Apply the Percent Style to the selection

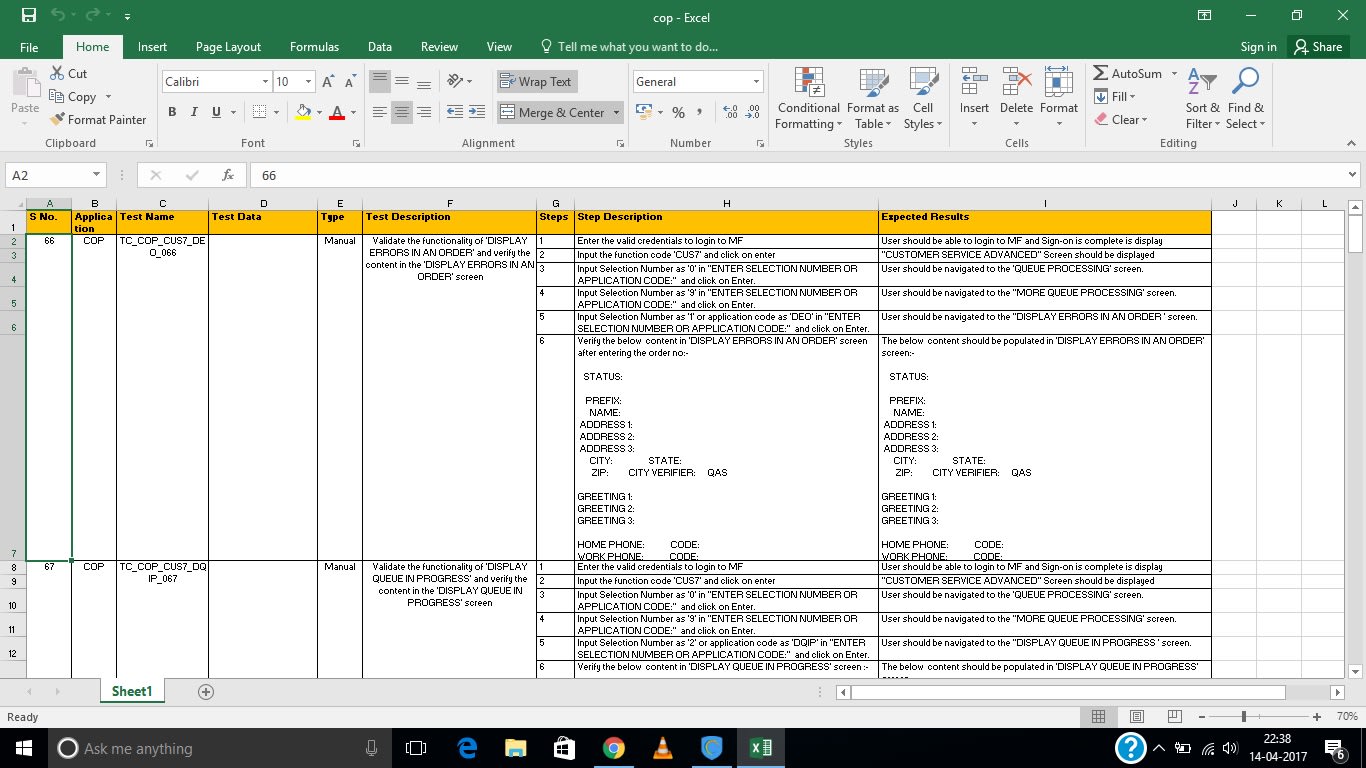coord(678,113)
